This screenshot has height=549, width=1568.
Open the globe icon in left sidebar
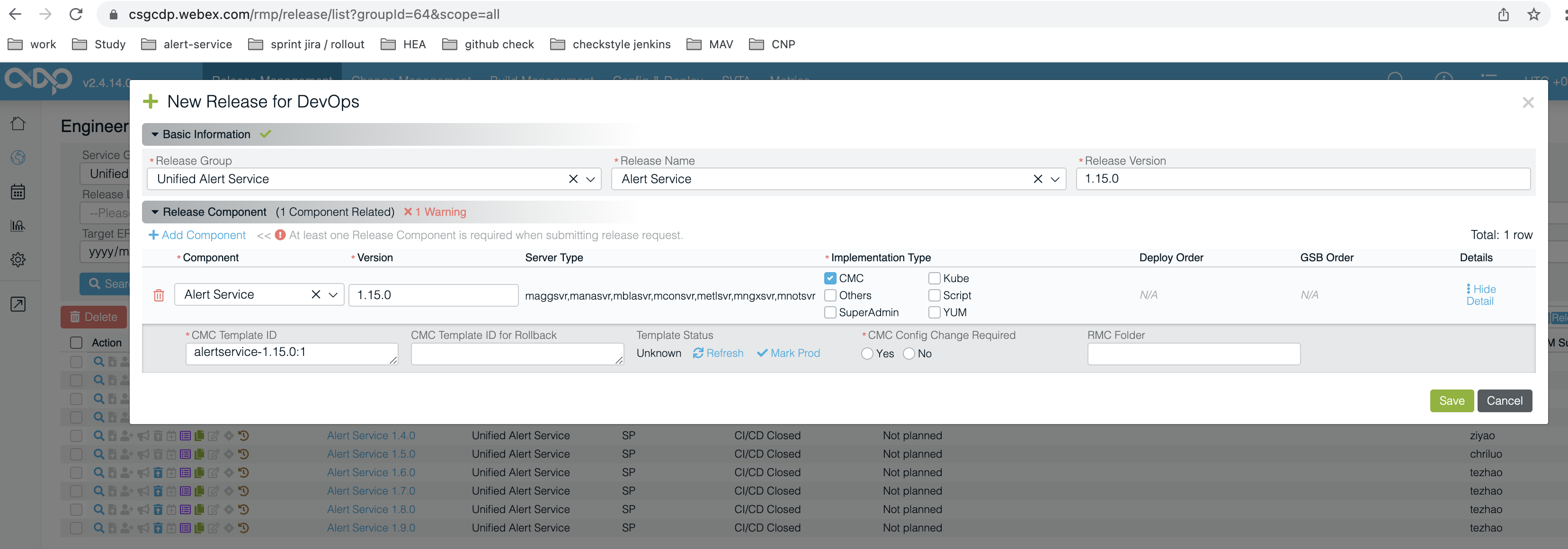(18, 158)
